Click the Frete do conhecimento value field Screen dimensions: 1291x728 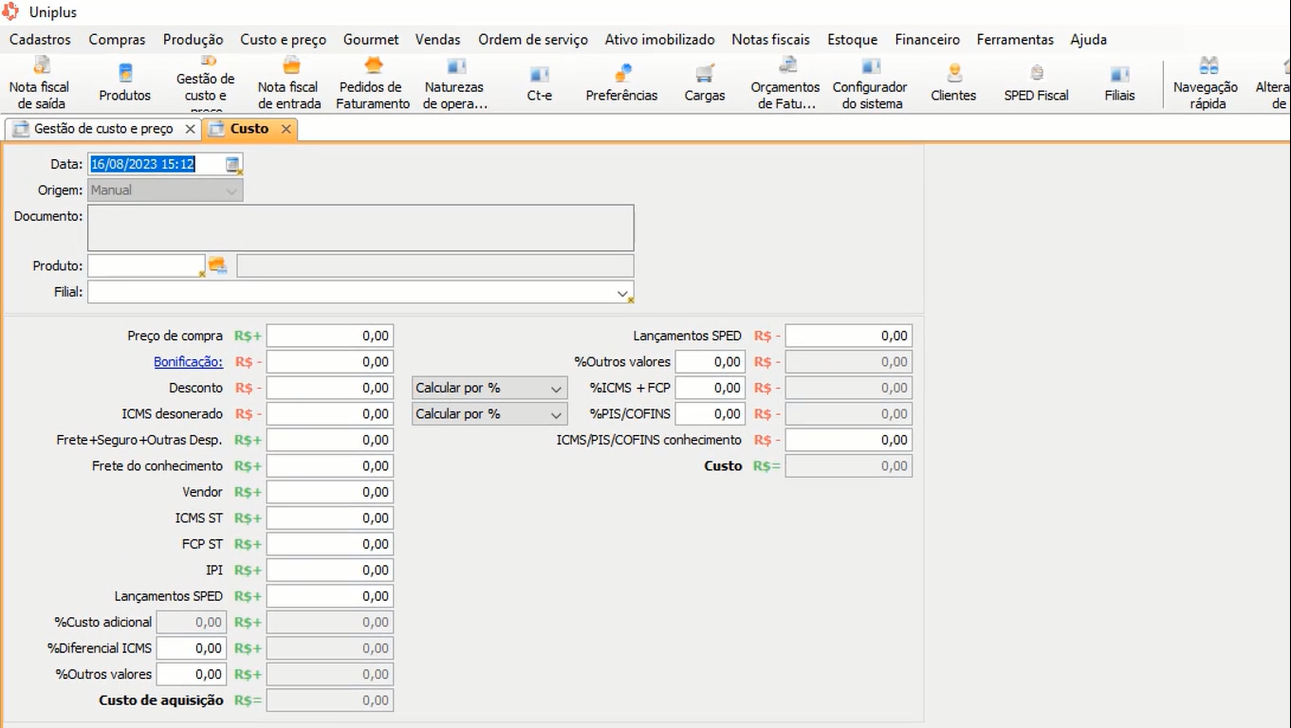(x=330, y=466)
